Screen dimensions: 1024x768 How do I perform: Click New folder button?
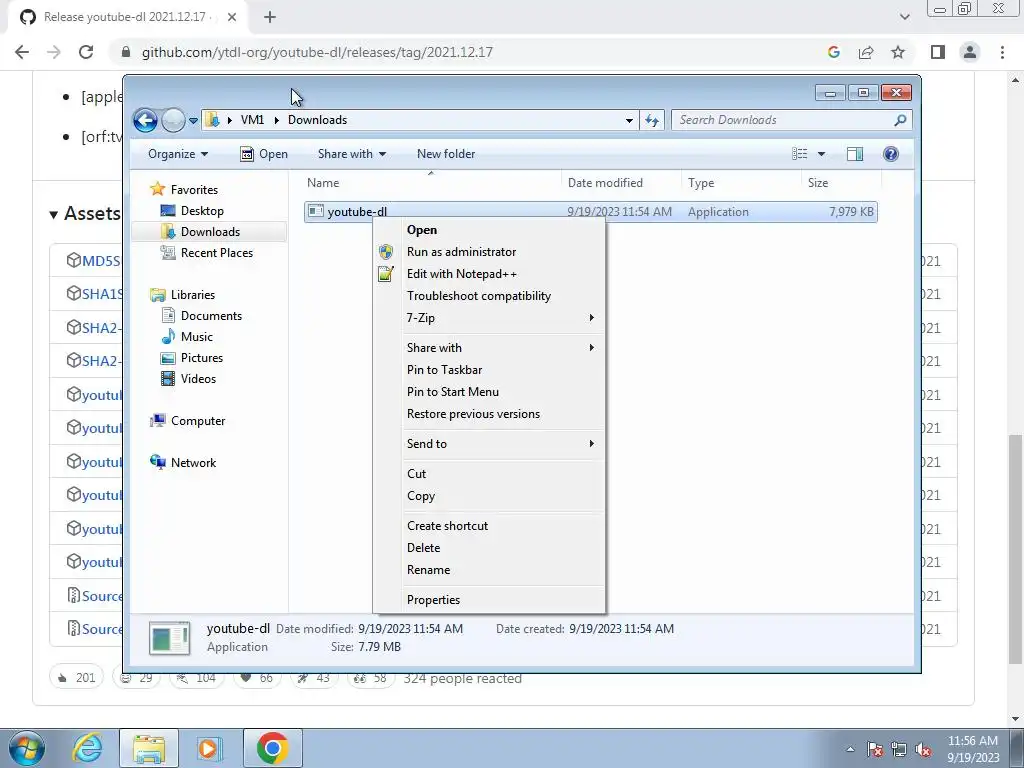coord(446,154)
